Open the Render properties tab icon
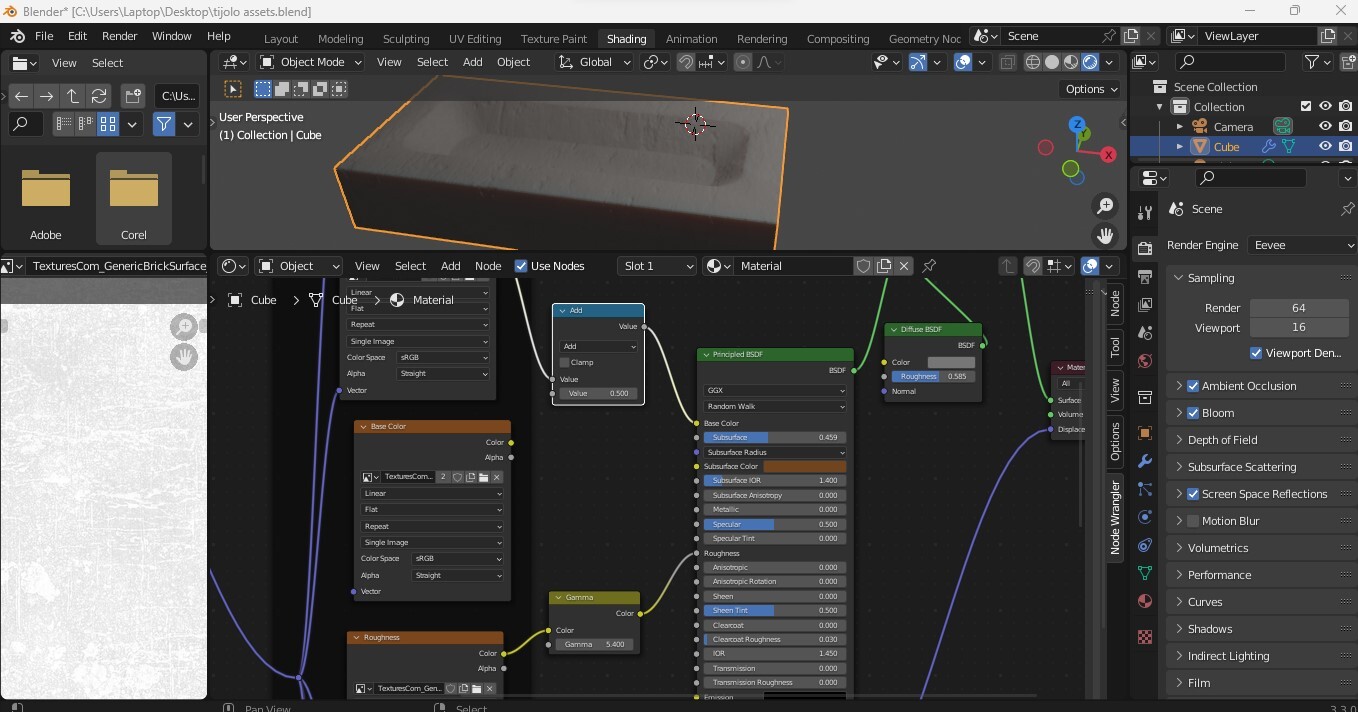 pyautogui.click(x=1145, y=248)
